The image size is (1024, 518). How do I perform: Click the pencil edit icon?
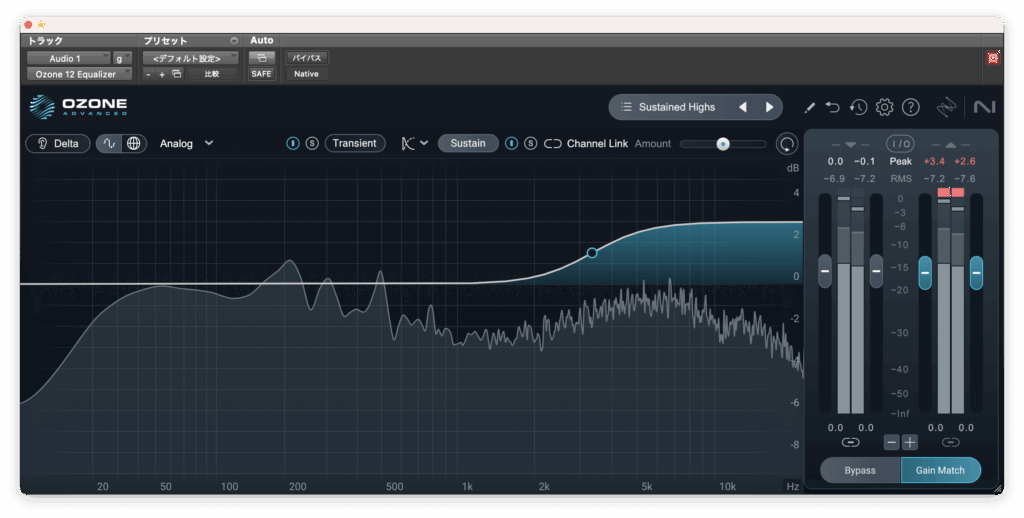click(809, 107)
